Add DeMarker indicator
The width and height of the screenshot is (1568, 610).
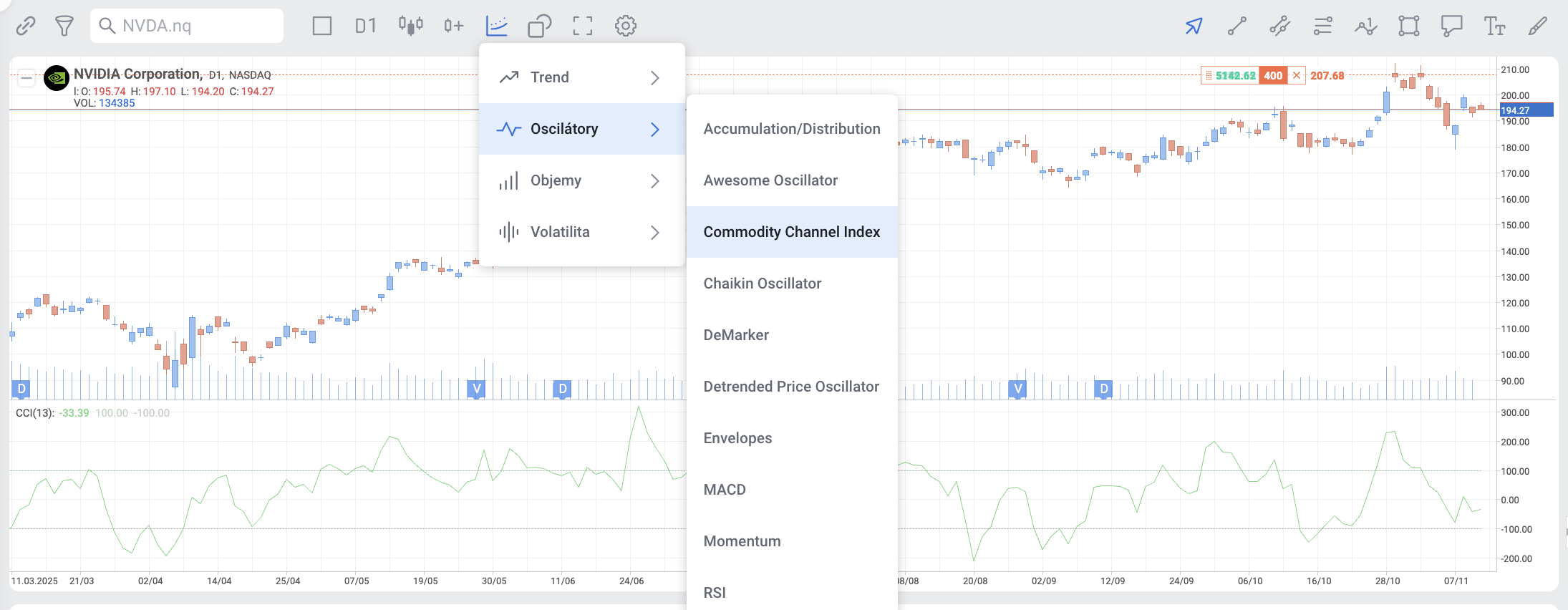point(792,335)
